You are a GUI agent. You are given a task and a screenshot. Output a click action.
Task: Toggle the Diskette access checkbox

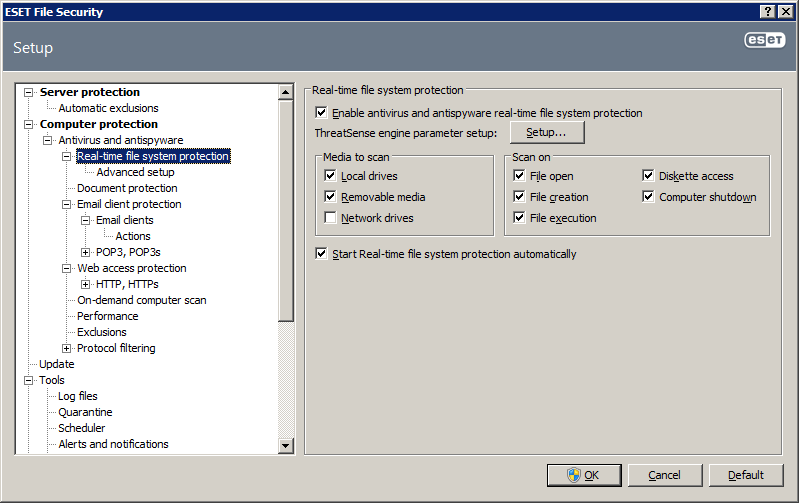click(x=648, y=176)
